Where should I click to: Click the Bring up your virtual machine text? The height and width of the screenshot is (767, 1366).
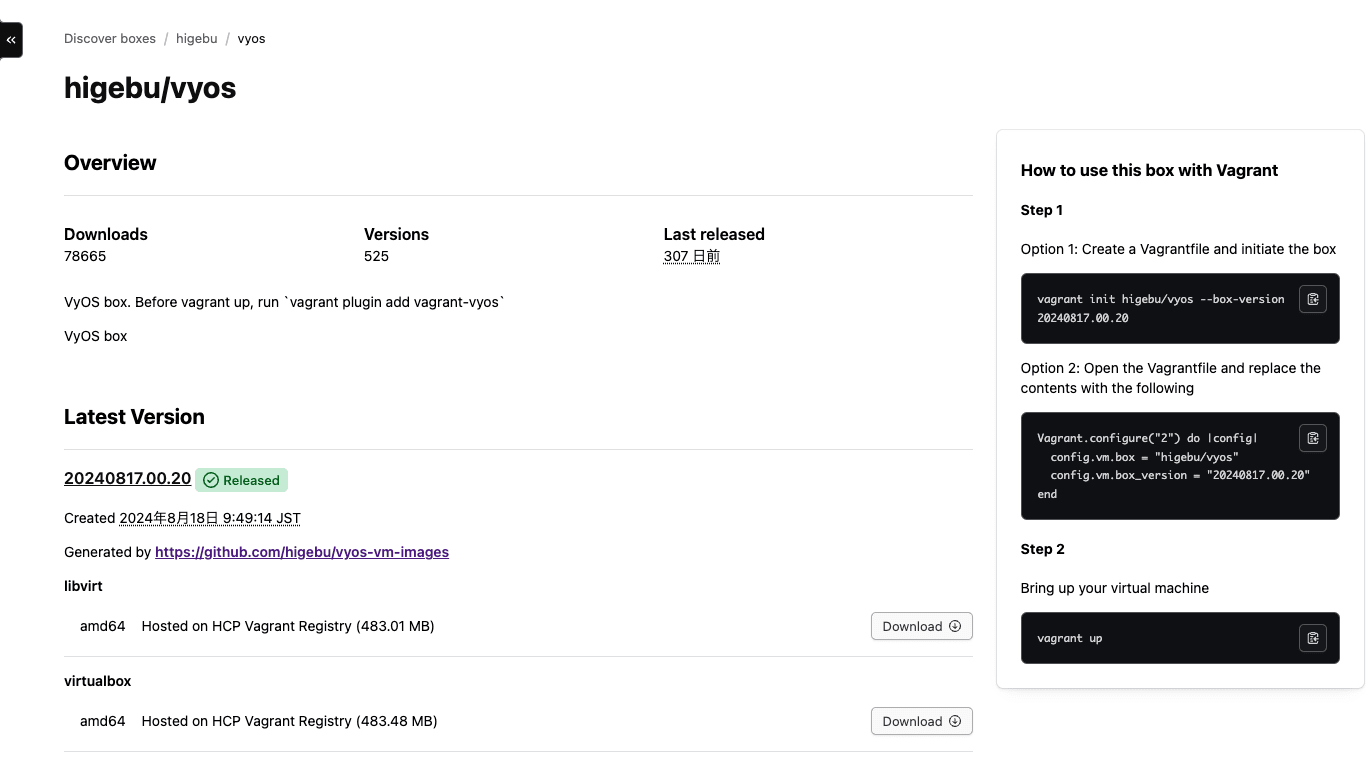(1114, 588)
